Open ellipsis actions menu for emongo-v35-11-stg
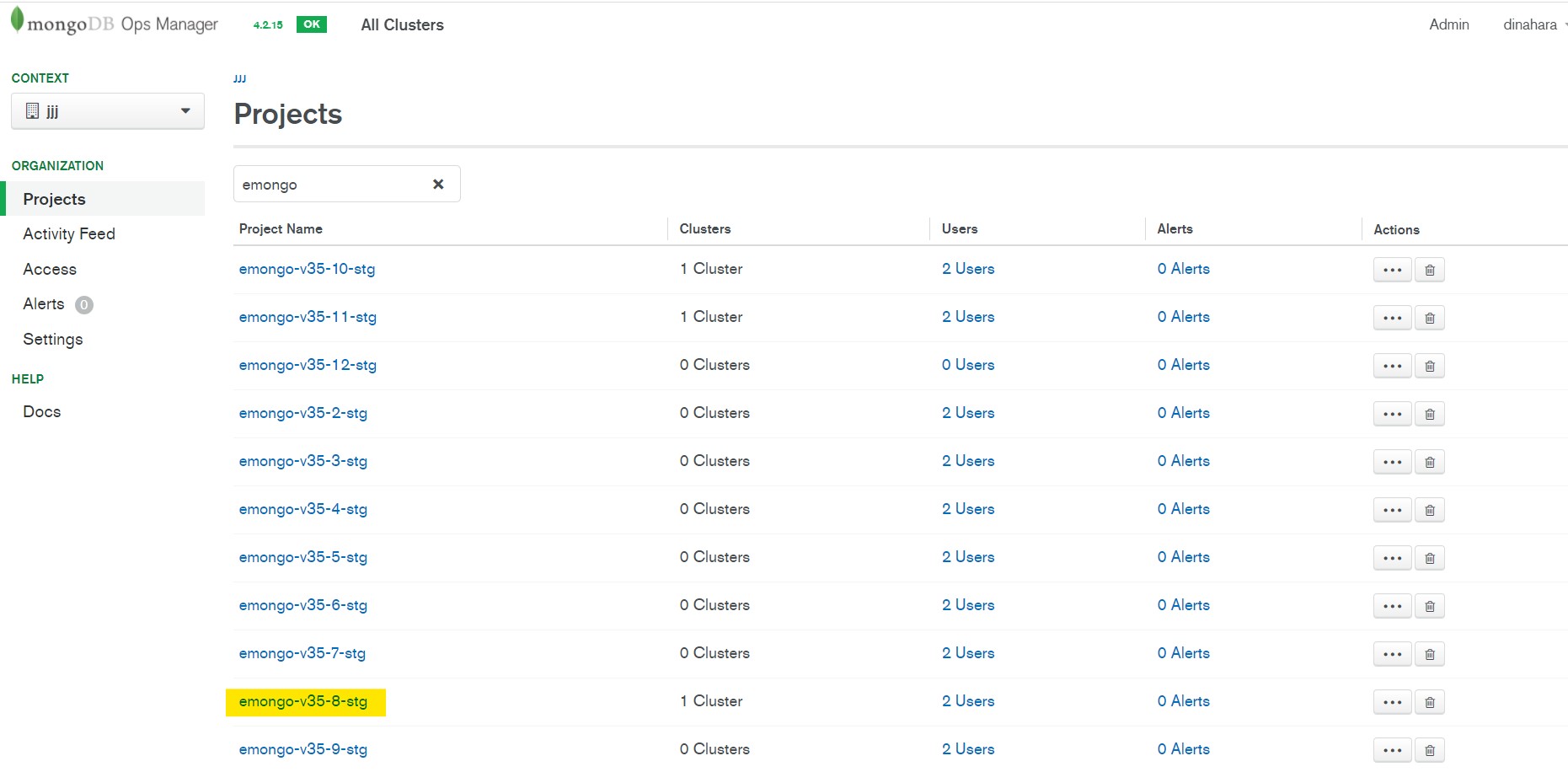 (1392, 319)
